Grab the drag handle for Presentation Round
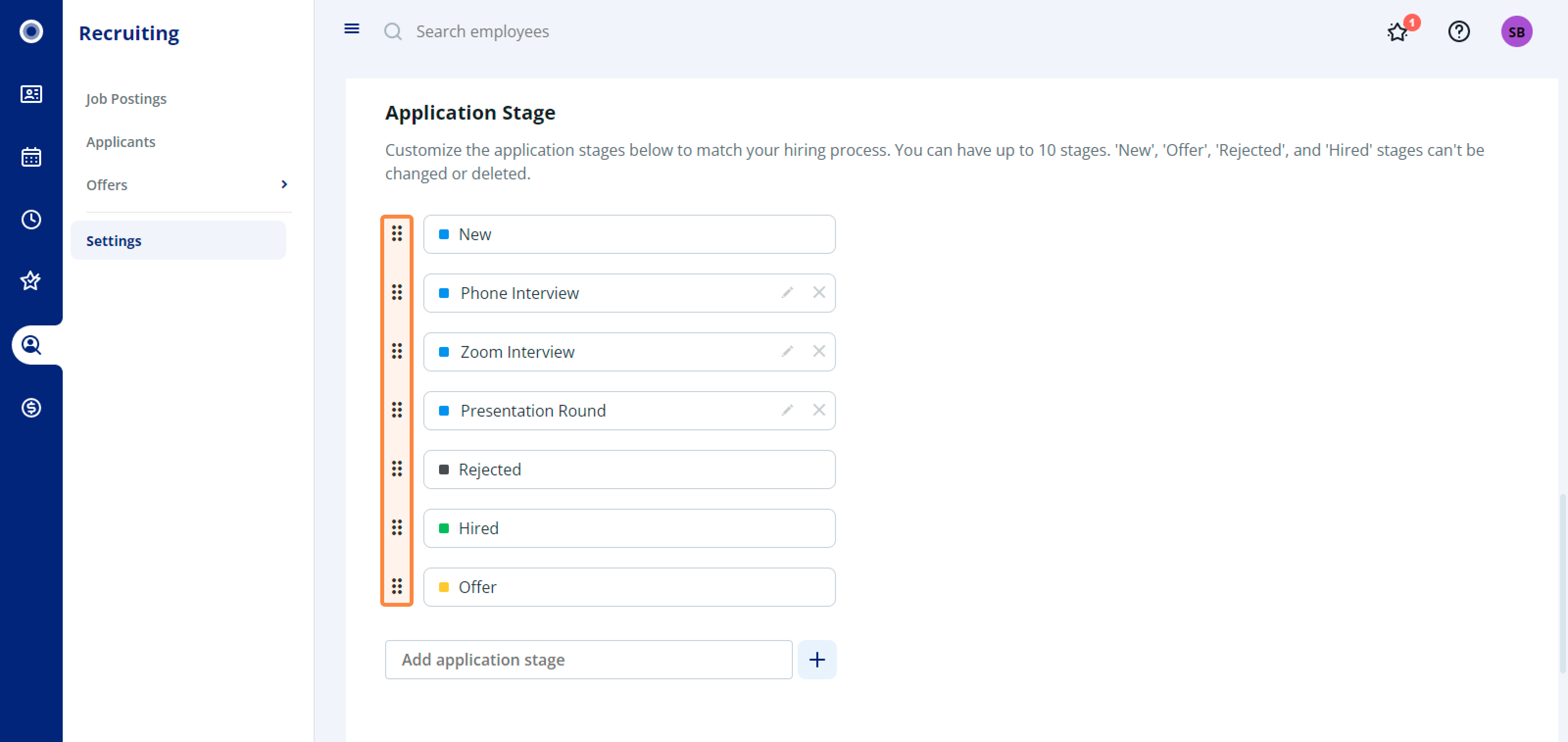Image resolution: width=1568 pixels, height=742 pixels. (397, 410)
